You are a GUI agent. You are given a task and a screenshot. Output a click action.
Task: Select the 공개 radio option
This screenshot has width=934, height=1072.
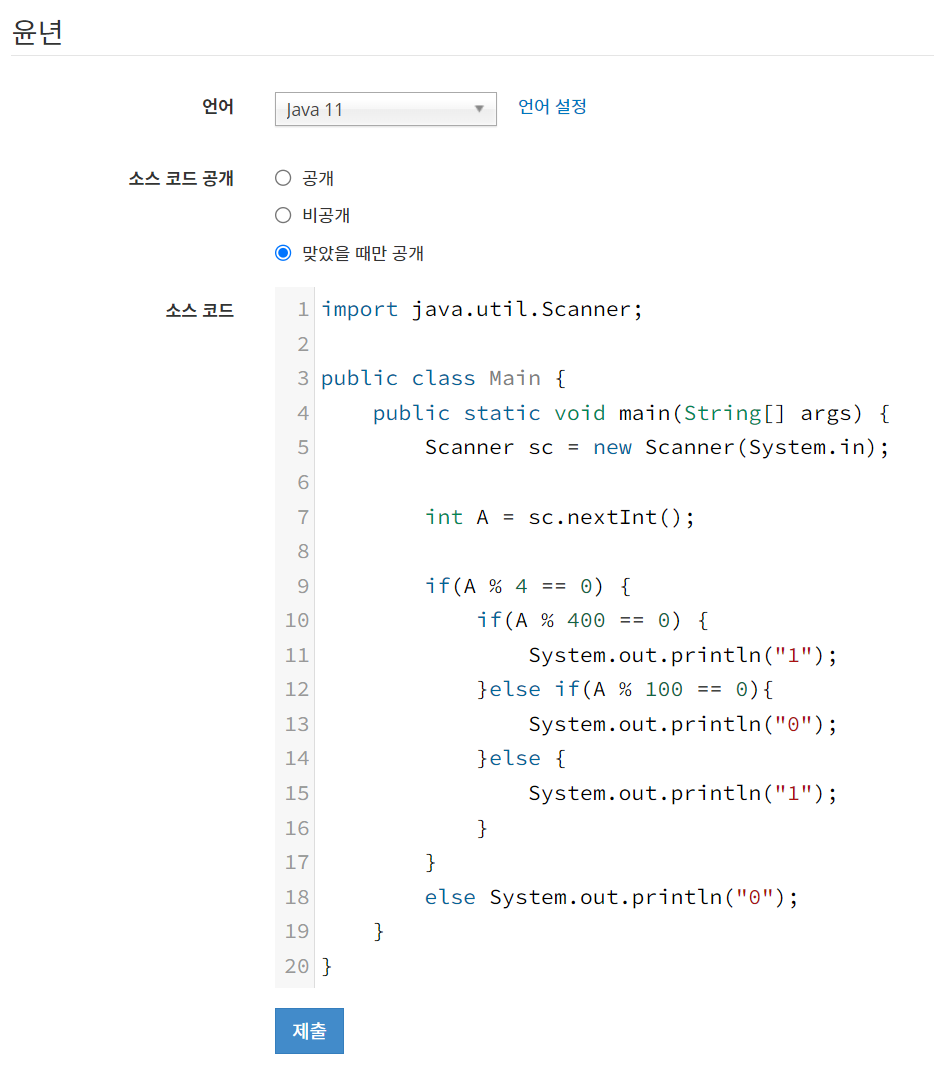point(283,178)
